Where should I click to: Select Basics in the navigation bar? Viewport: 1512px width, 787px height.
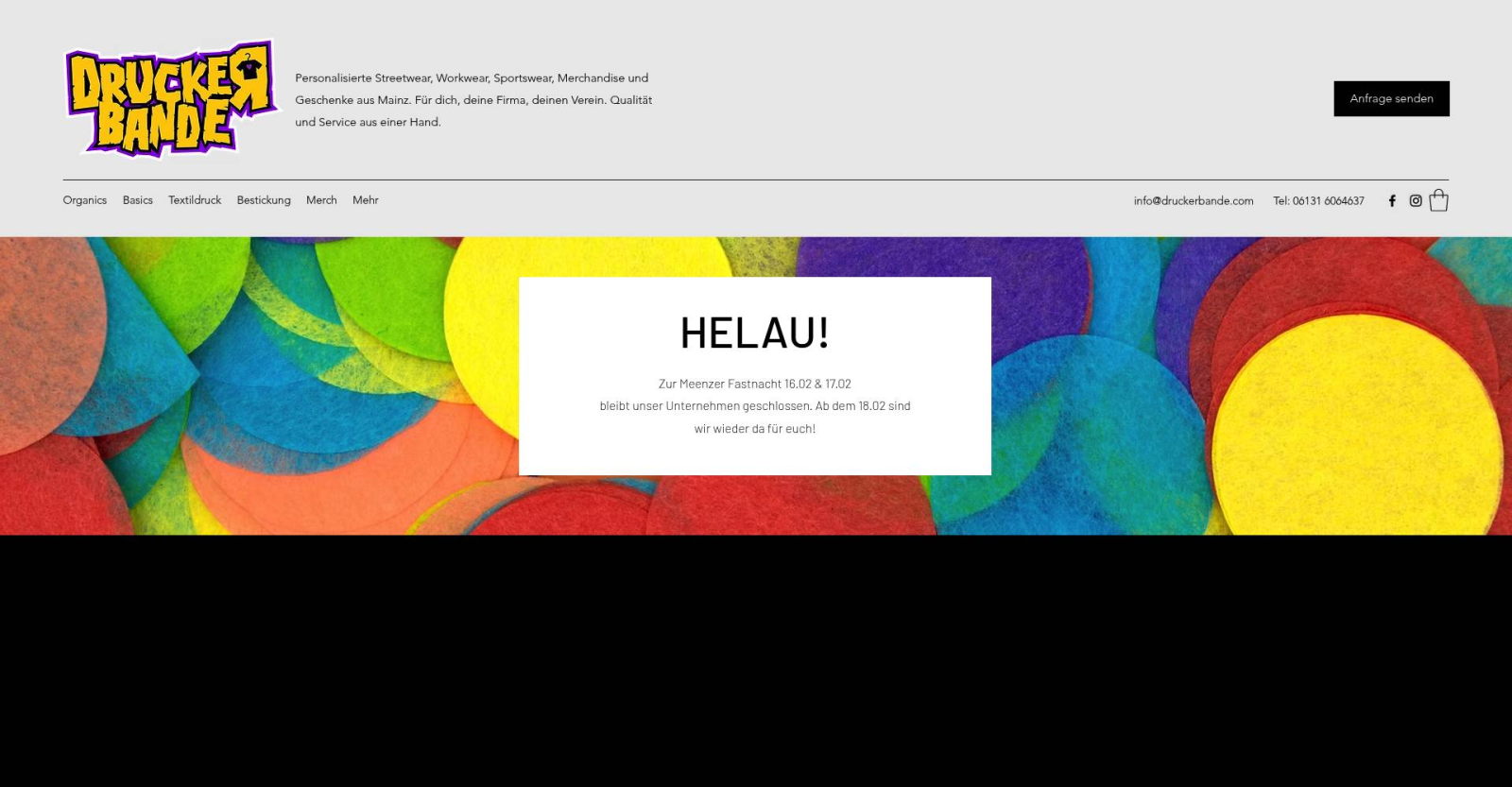(x=138, y=200)
